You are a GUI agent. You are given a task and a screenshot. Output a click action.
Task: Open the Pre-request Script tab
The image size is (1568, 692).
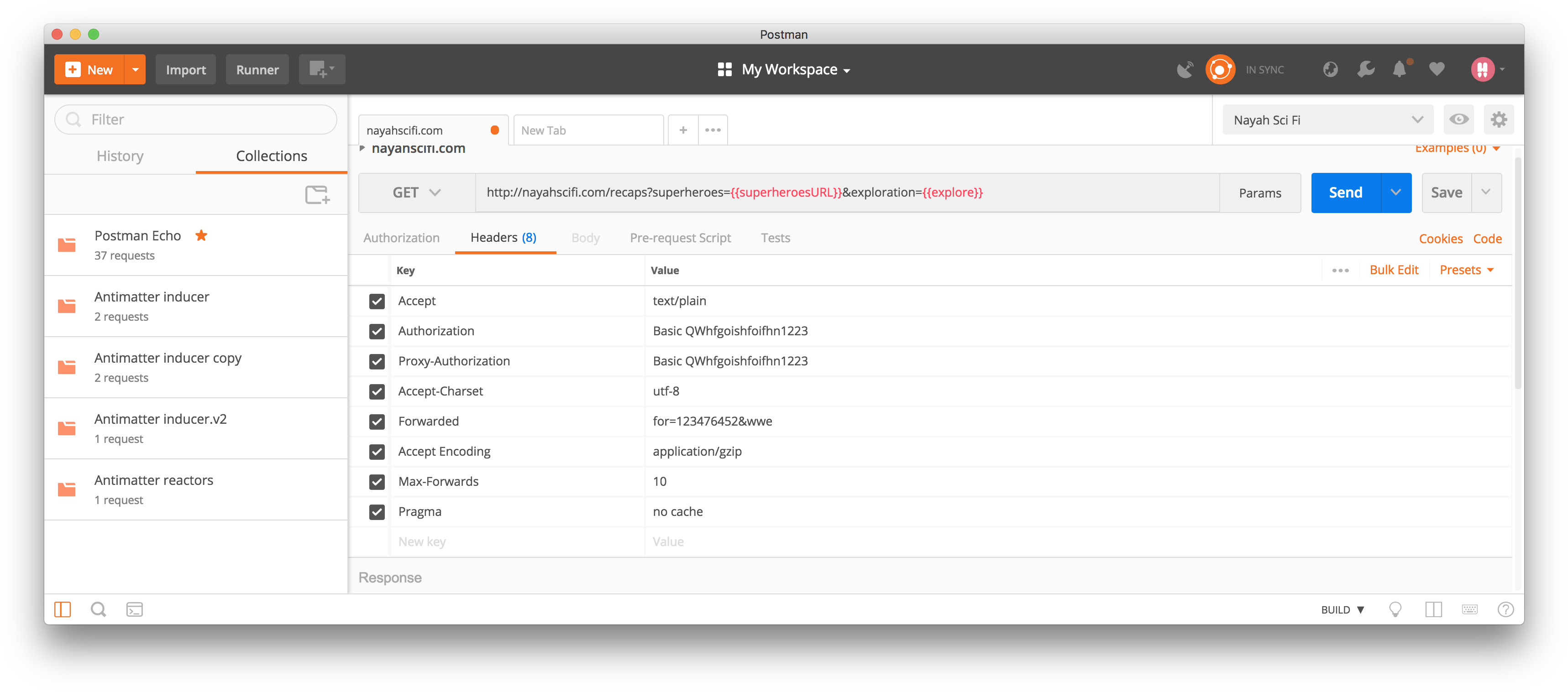tap(680, 238)
